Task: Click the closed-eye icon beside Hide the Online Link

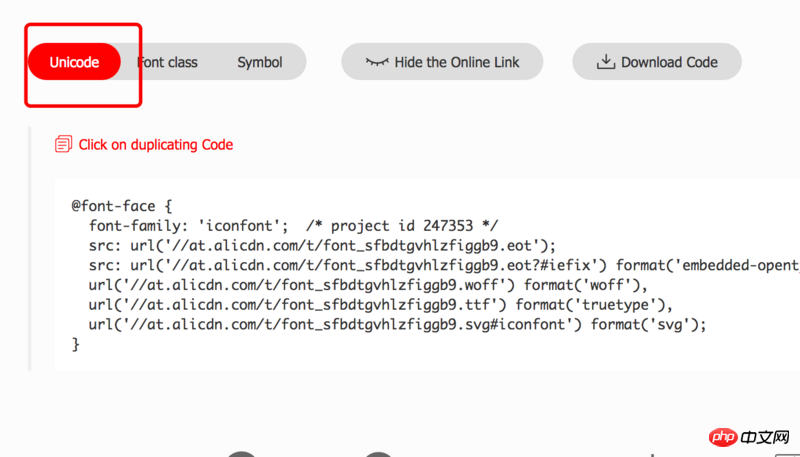Action: pos(377,62)
